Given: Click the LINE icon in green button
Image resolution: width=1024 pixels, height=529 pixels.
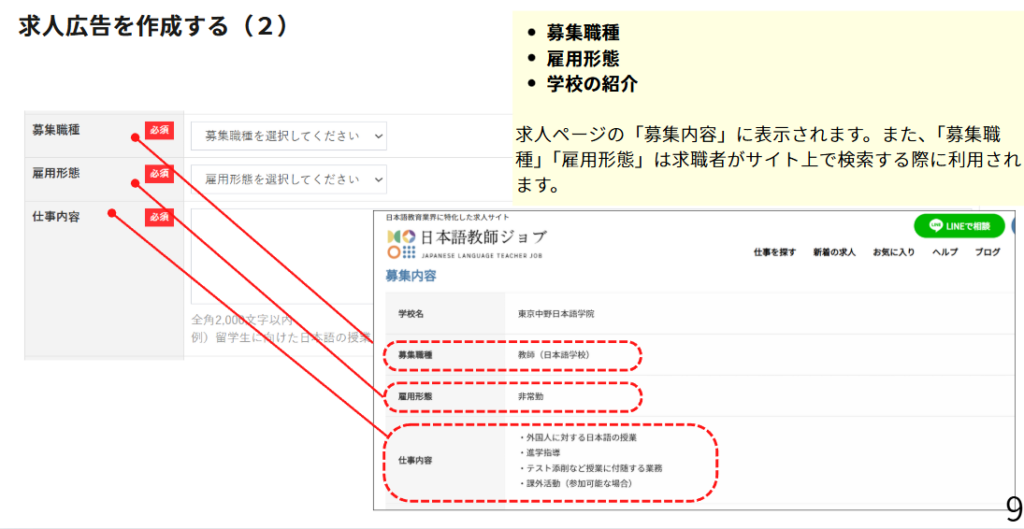Looking at the screenshot, I should 935,226.
